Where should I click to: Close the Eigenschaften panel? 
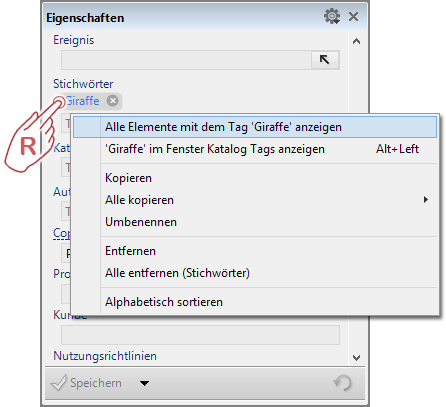(353, 16)
